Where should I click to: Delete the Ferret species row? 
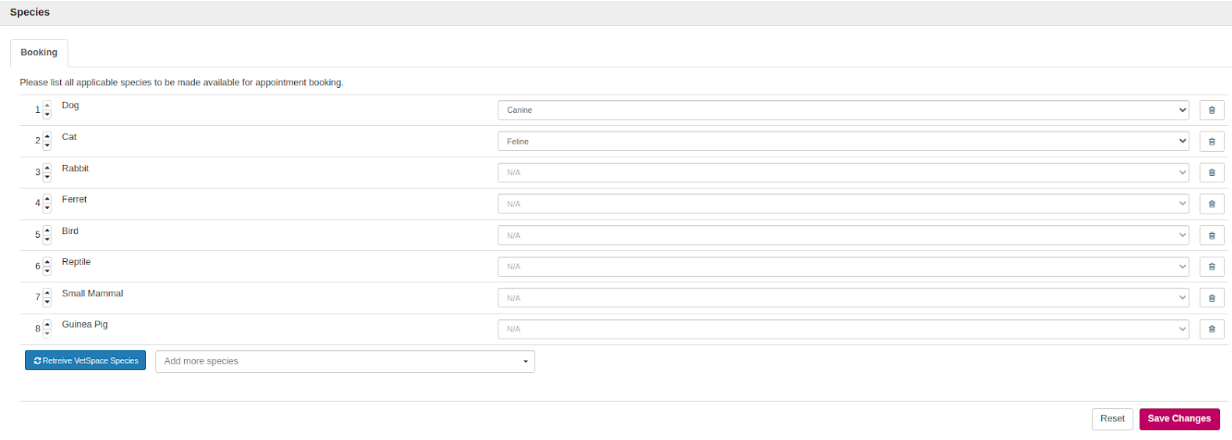[1211, 204]
